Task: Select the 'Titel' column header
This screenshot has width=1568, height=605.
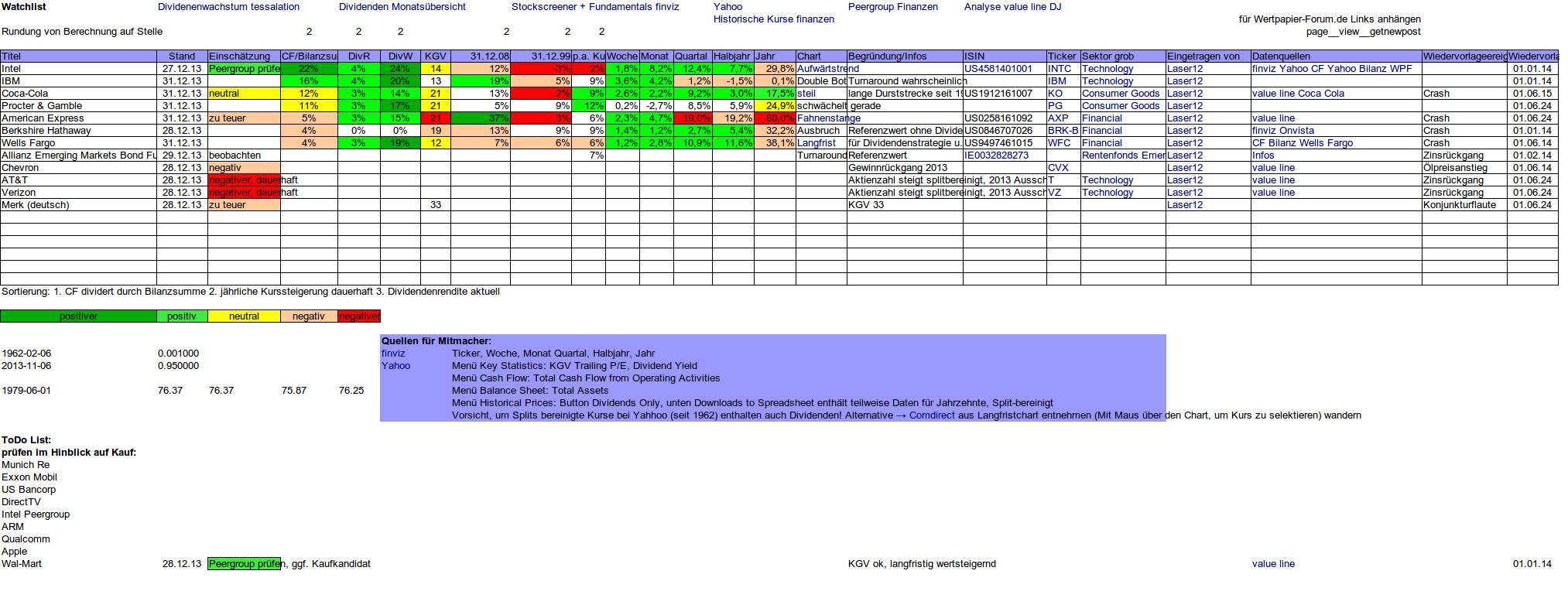Action: (78, 56)
